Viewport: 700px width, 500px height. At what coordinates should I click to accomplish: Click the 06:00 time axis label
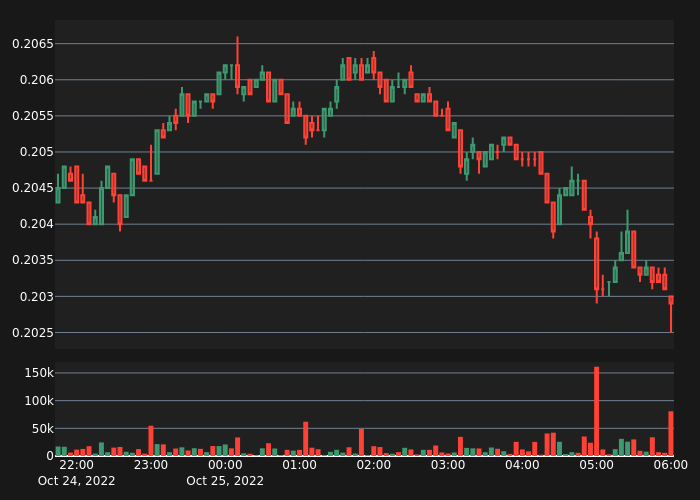[x=671, y=465]
